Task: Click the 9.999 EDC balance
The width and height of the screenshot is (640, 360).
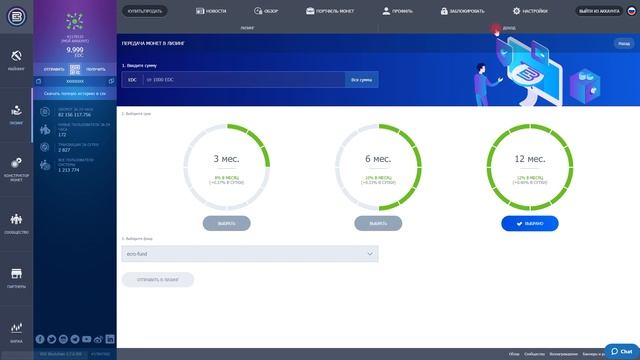Action: point(75,51)
